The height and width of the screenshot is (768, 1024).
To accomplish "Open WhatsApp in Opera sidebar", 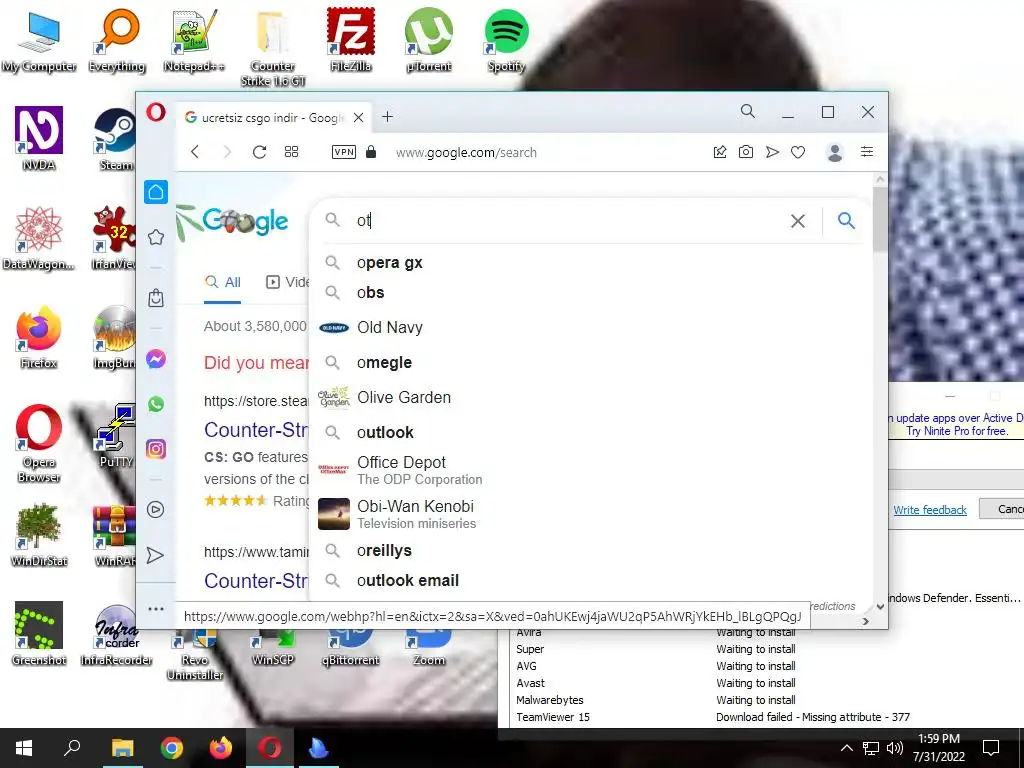I will click(x=156, y=404).
